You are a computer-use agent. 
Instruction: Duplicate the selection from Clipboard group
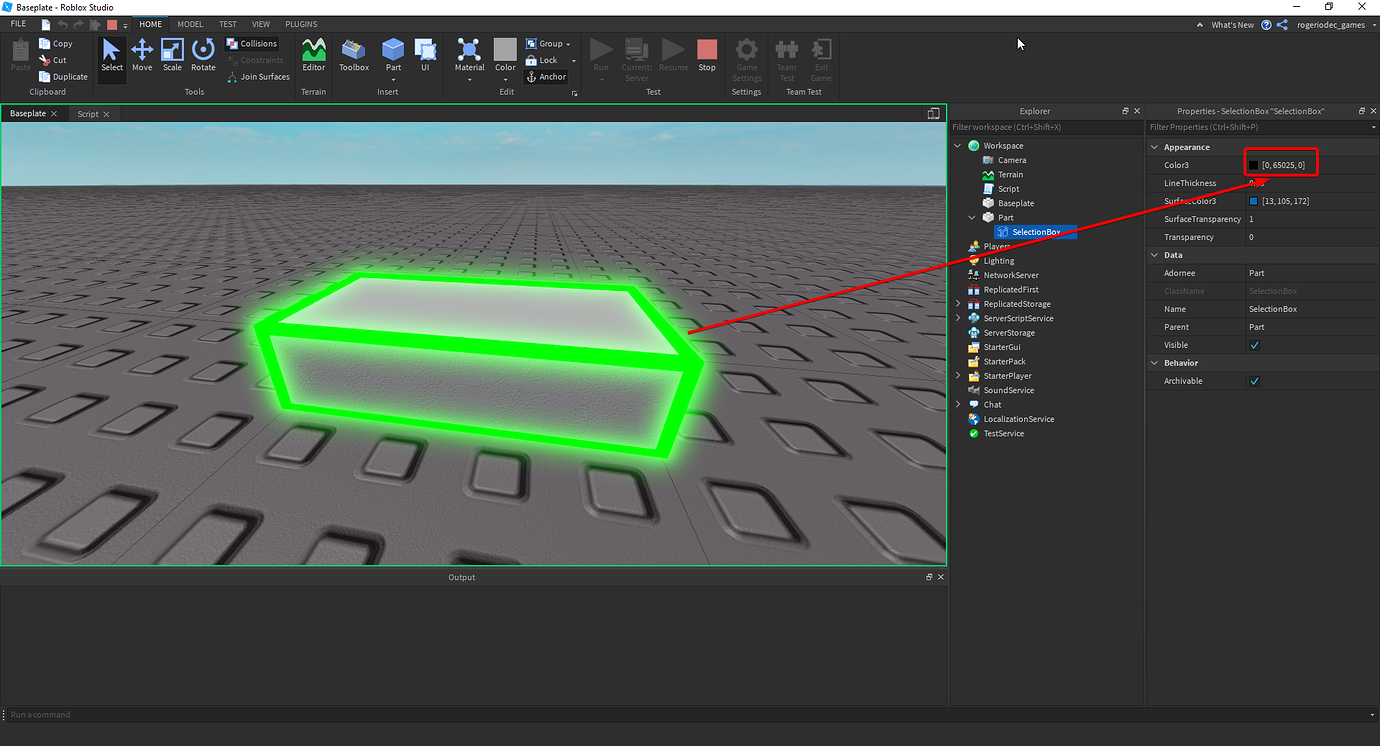pos(62,76)
